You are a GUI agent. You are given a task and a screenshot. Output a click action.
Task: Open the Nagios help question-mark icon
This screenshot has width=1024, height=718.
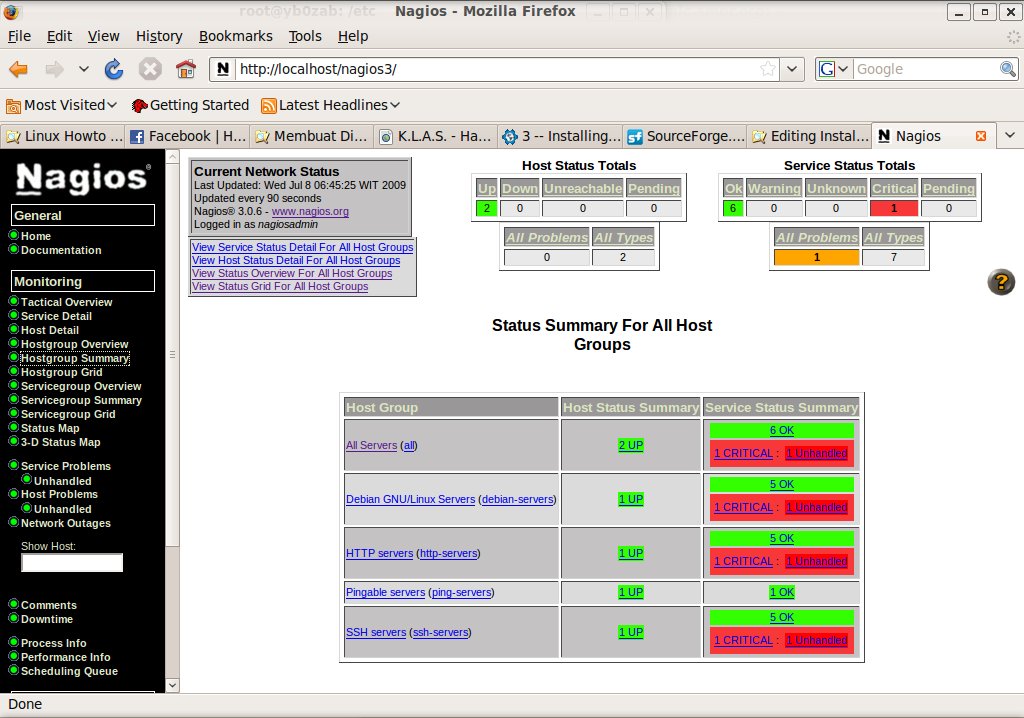pyautogui.click(x=1001, y=282)
